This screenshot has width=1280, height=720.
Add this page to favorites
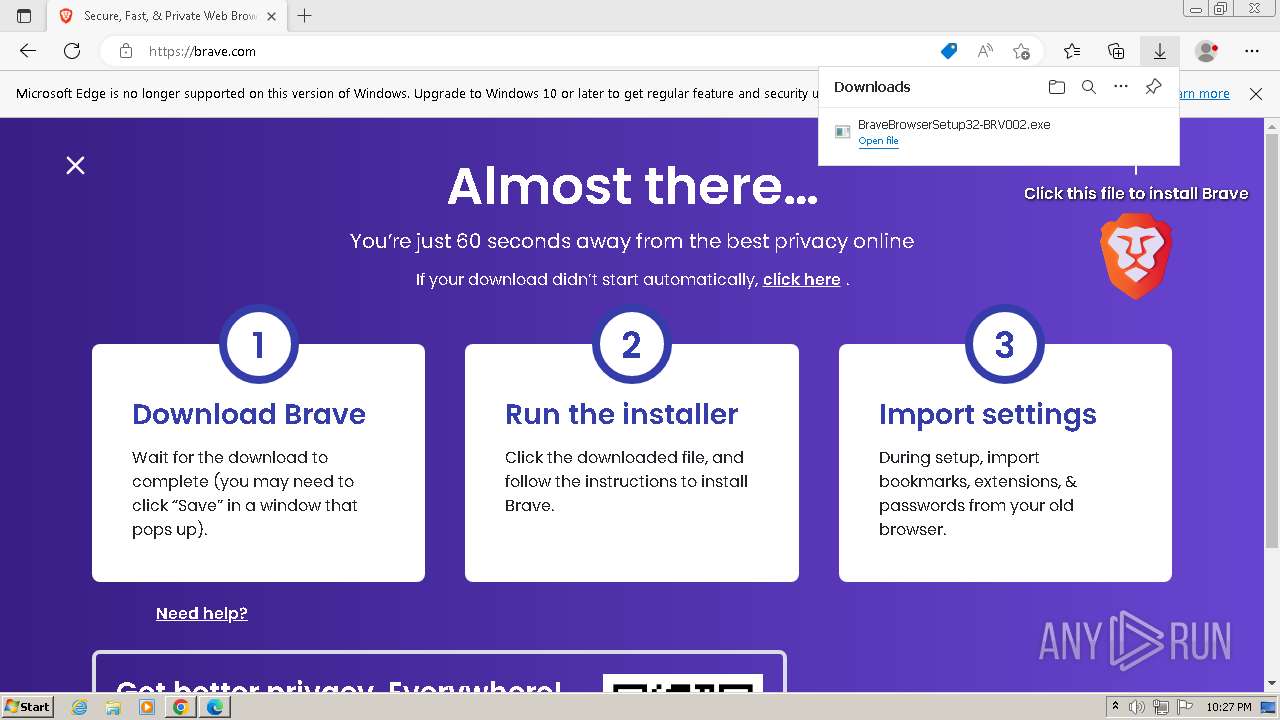click(x=1021, y=51)
